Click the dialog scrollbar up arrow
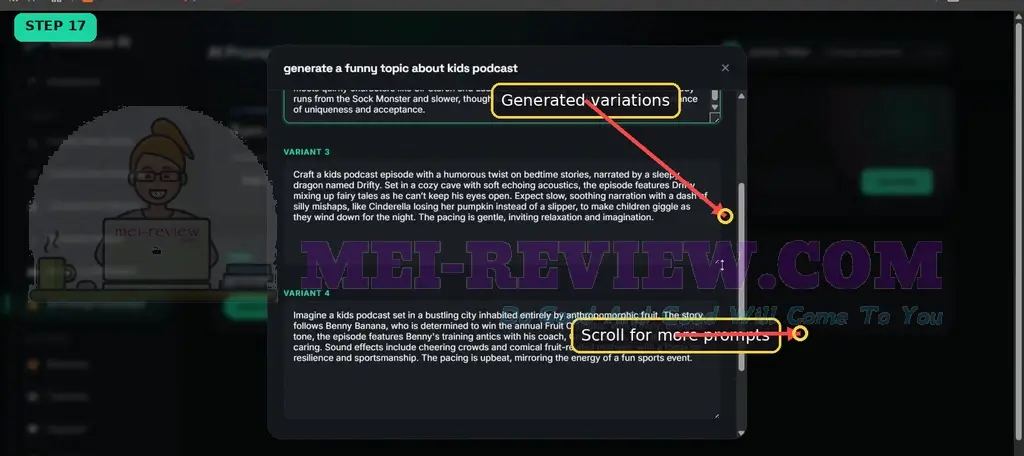Viewport: 1024px width, 456px height. pyautogui.click(x=741, y=96)
